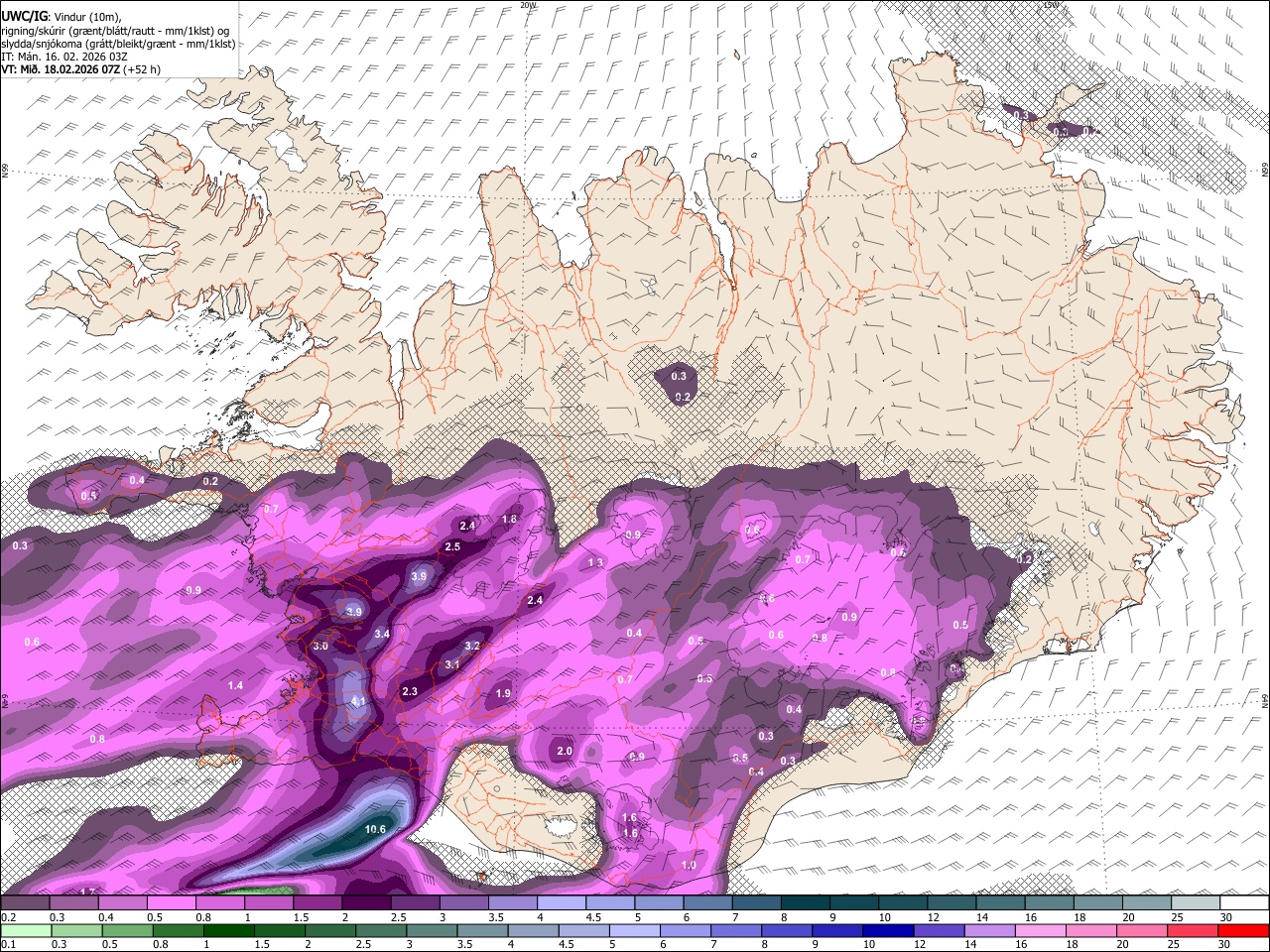Pick the light pink rain swatch starting at 16
Viewport: 1270px width, 952px height.
(x=1041, y=930)
